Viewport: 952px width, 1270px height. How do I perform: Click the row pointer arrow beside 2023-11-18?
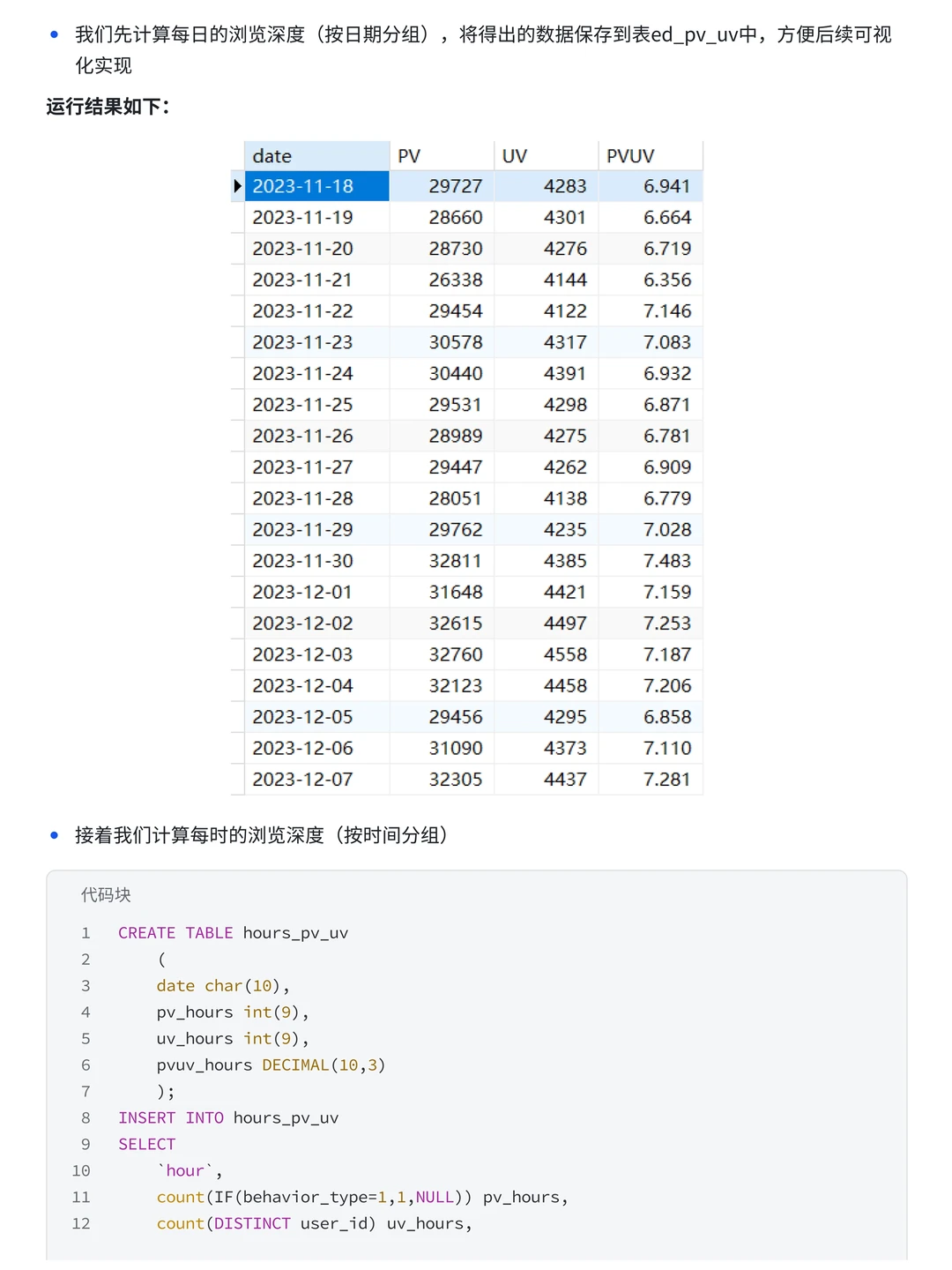(x=237, y=186)
